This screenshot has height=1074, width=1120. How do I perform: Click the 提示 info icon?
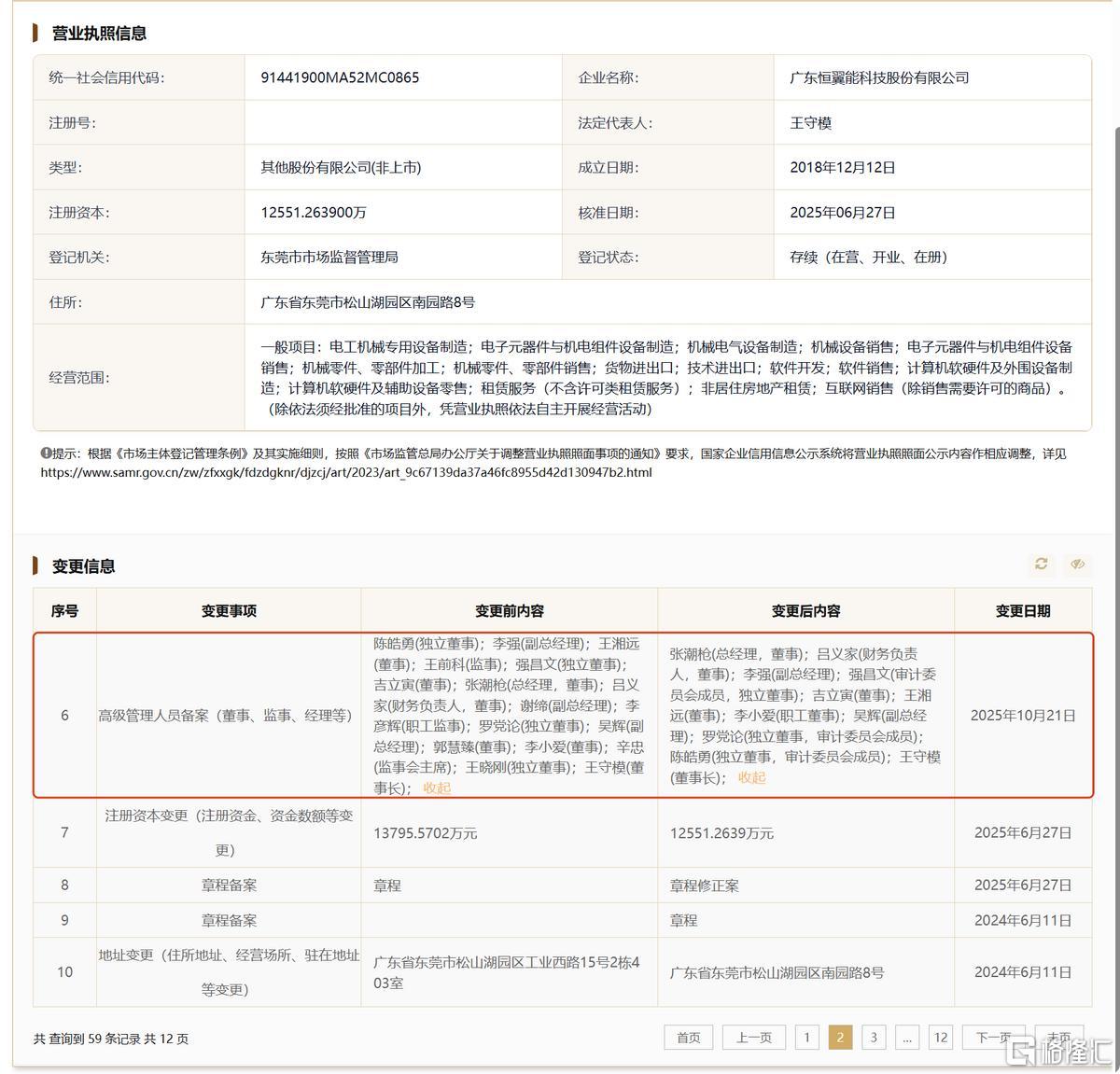pos(46,453)
